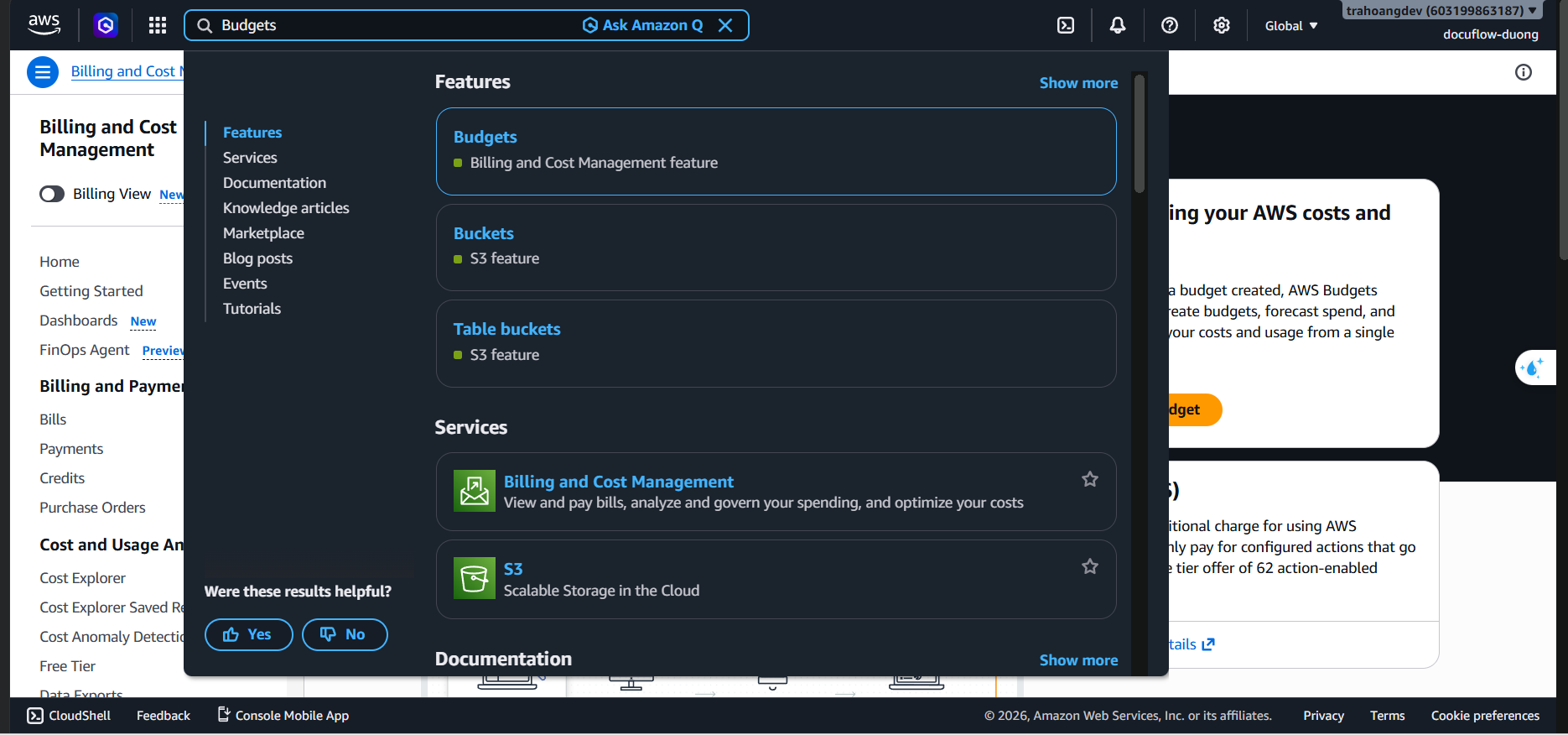Viewport: 1568px width, 735px height.
Task: Open Cost Explorer in the sidebar
Action: pyautogui.click(x=82, y=578)
